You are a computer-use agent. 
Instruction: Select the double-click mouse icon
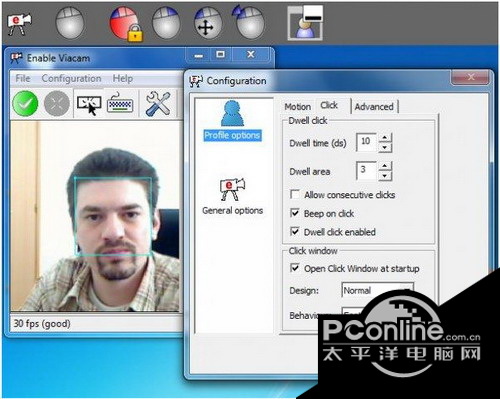click(x=248, y=22)
